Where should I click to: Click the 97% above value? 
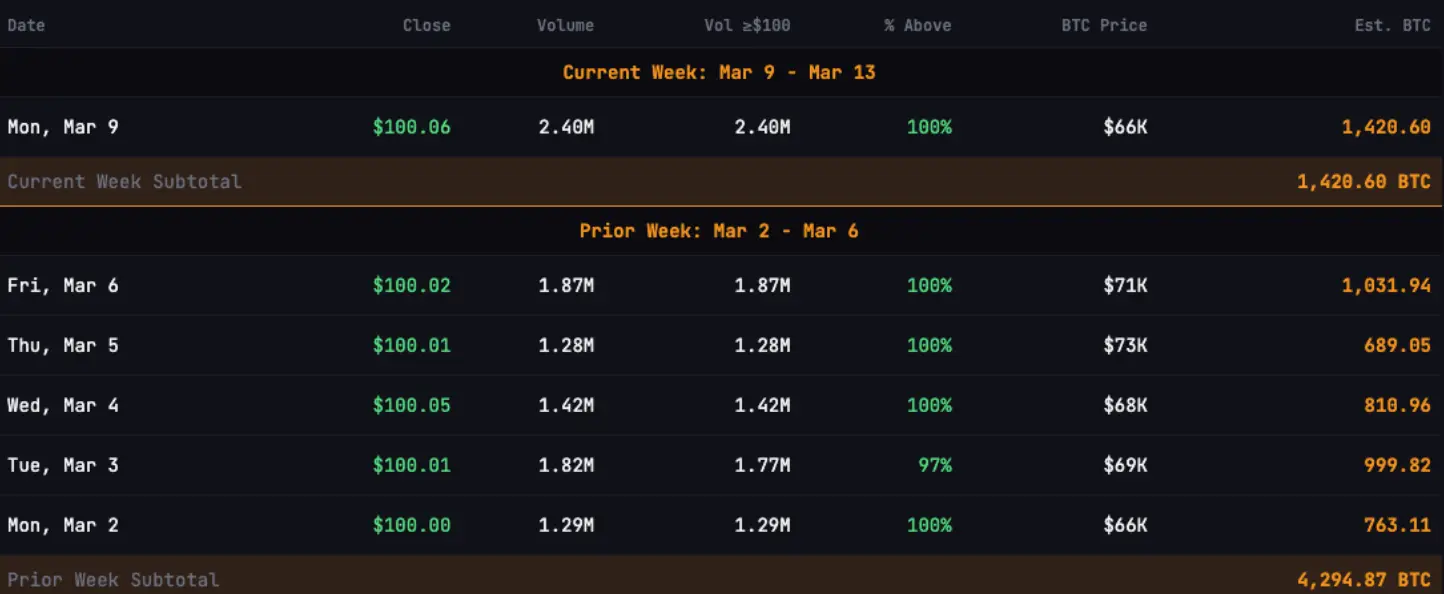(935, 465)
